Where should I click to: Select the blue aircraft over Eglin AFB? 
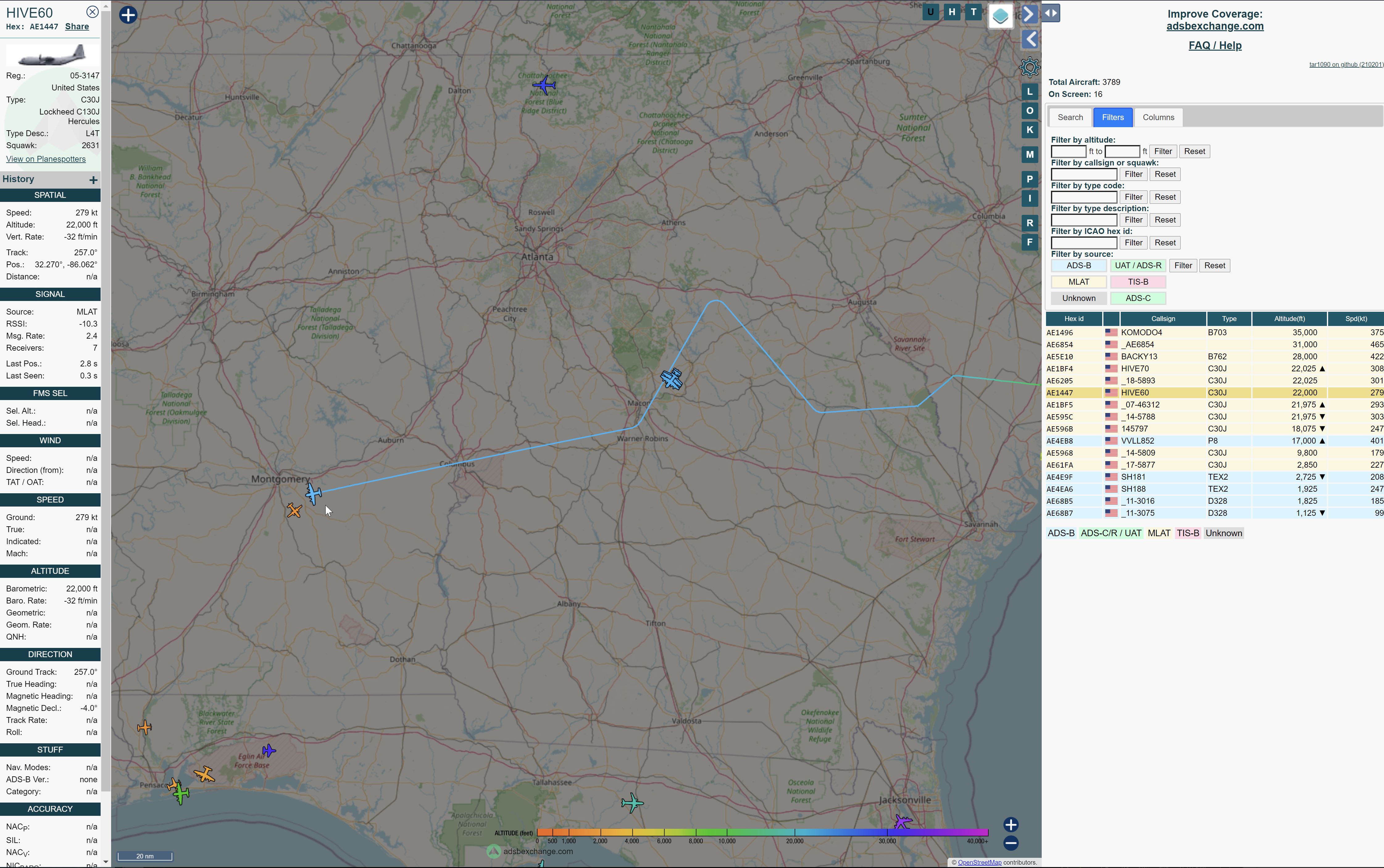(269, 750)
